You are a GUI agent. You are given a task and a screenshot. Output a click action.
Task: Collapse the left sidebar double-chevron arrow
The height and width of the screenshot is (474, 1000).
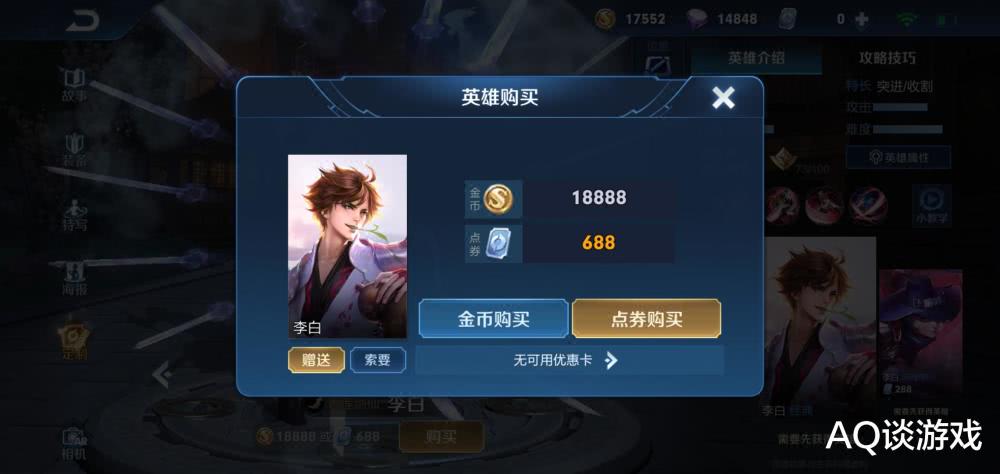coord(162,375)
